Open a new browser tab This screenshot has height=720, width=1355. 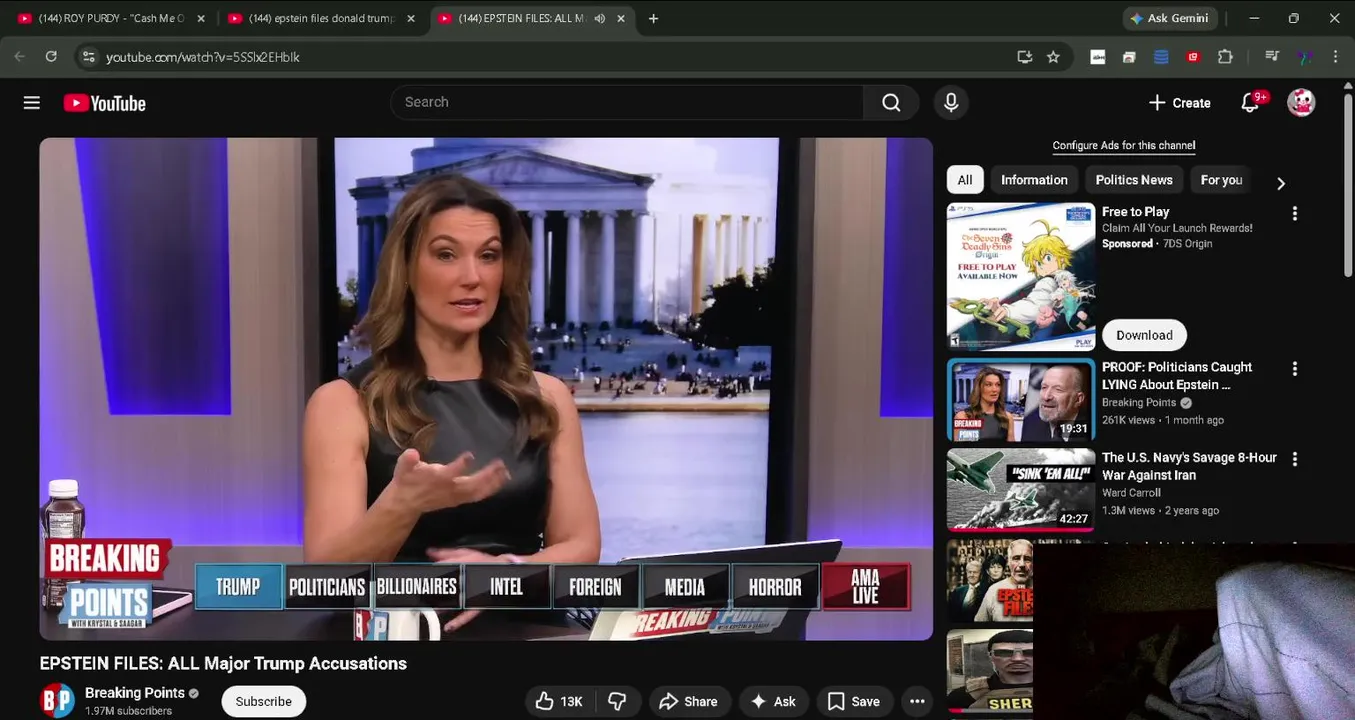click(653, 18)
